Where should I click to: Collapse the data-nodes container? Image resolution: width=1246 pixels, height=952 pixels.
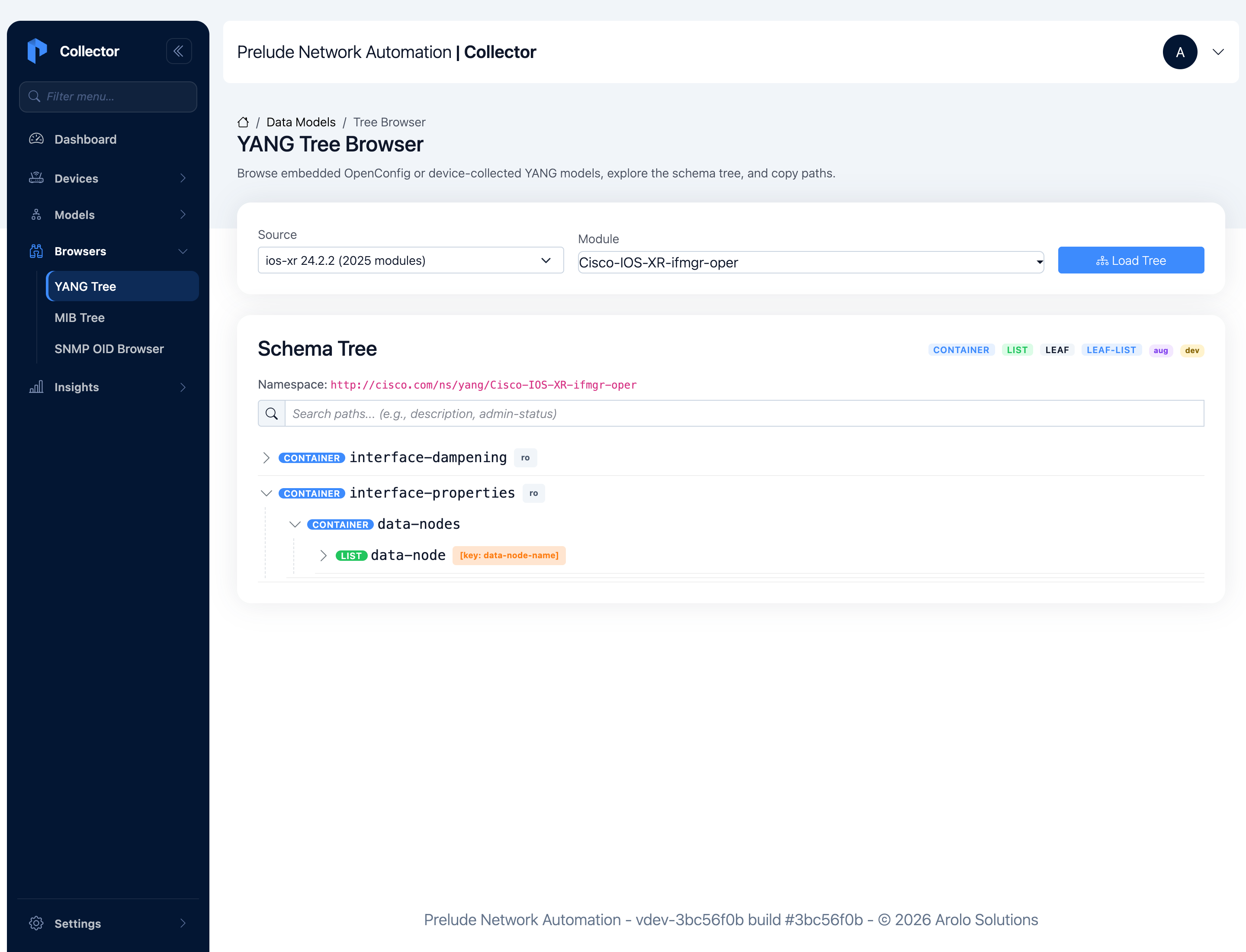click(295, 525)
